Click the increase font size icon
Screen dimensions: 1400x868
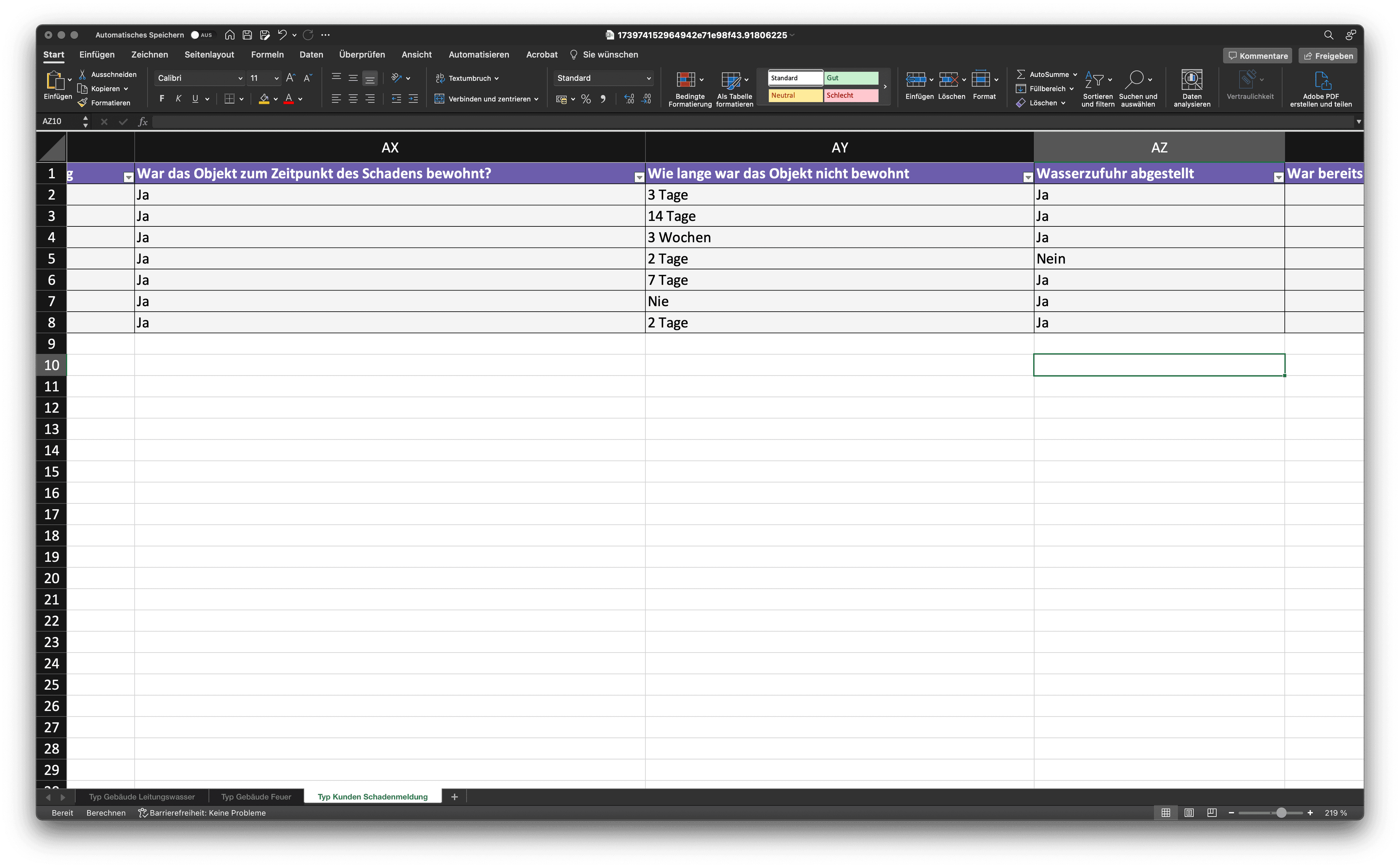(291, 78)
